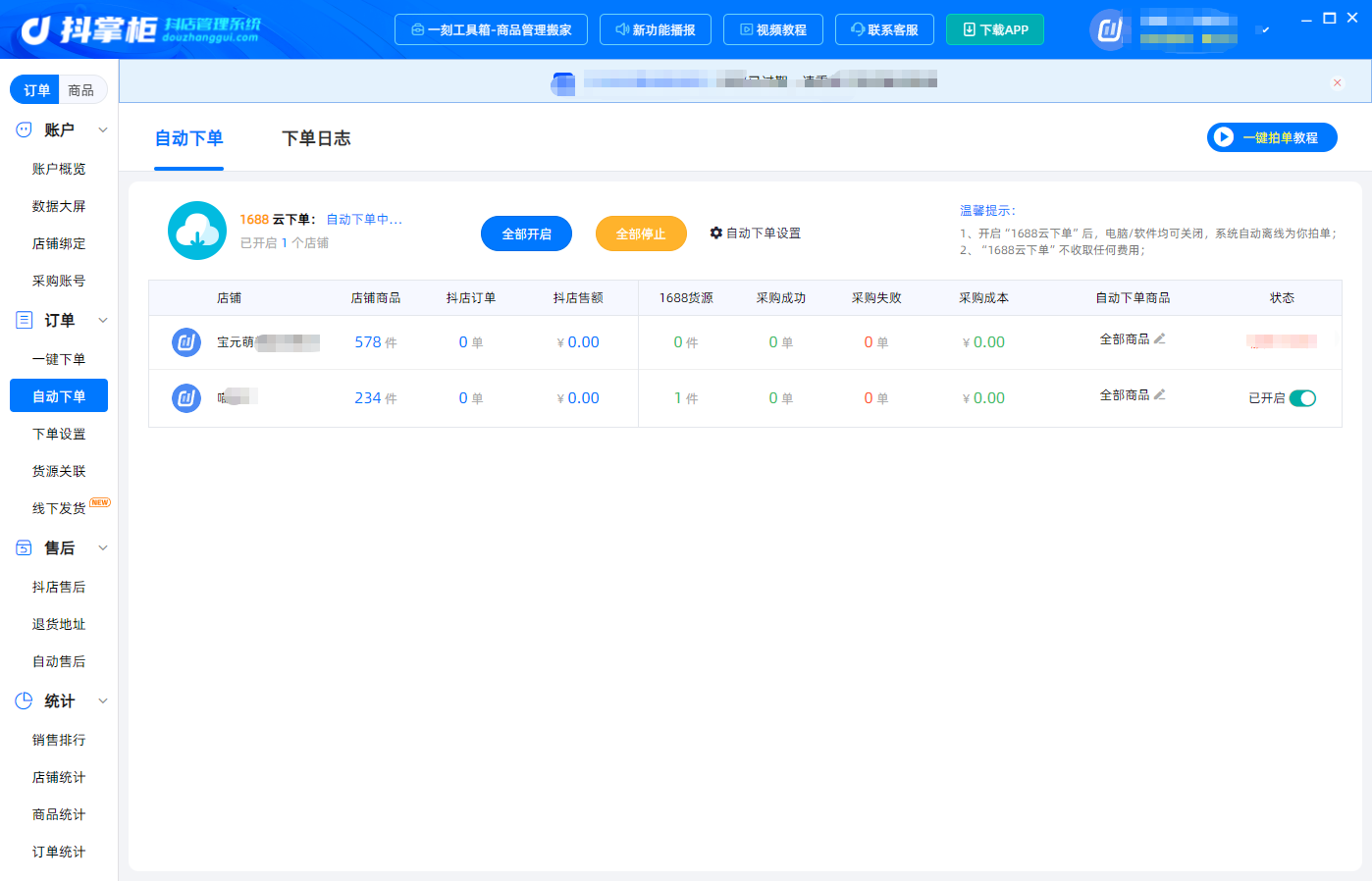Open the account dropdown arrow
Image resolution: width=1372 pixels, height=881 pixels.
pos(1265,30)
